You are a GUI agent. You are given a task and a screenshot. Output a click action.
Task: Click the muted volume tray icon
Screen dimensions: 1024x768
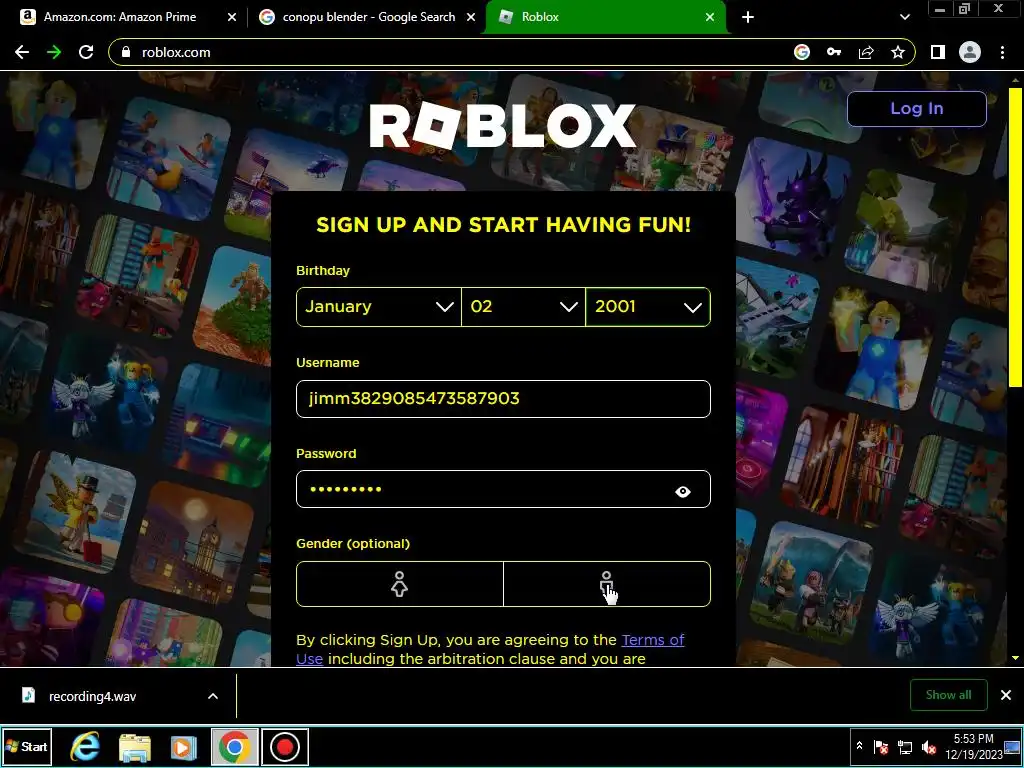pos(928,747)
